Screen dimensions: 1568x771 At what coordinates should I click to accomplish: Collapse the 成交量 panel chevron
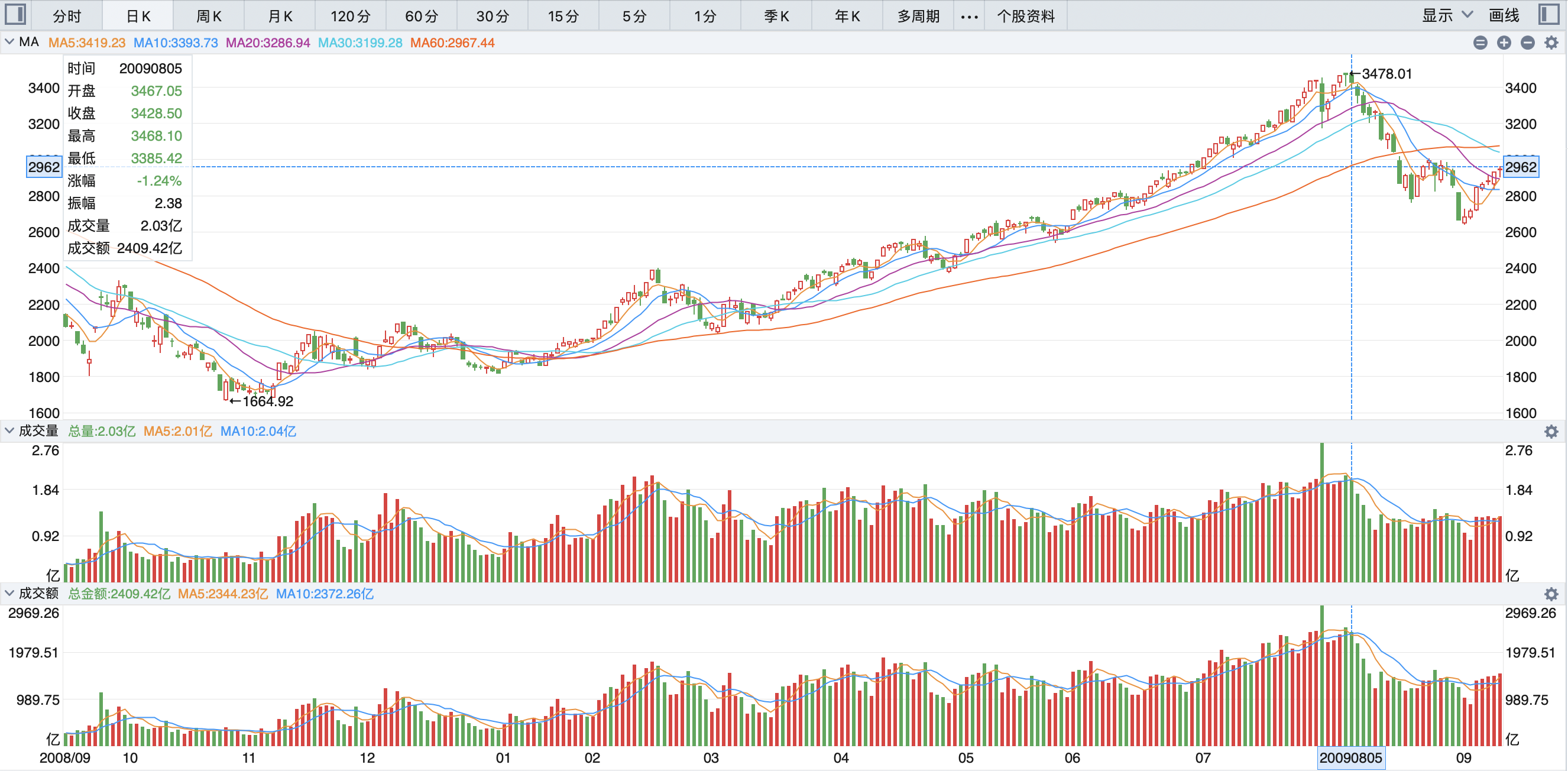(9, 431)
